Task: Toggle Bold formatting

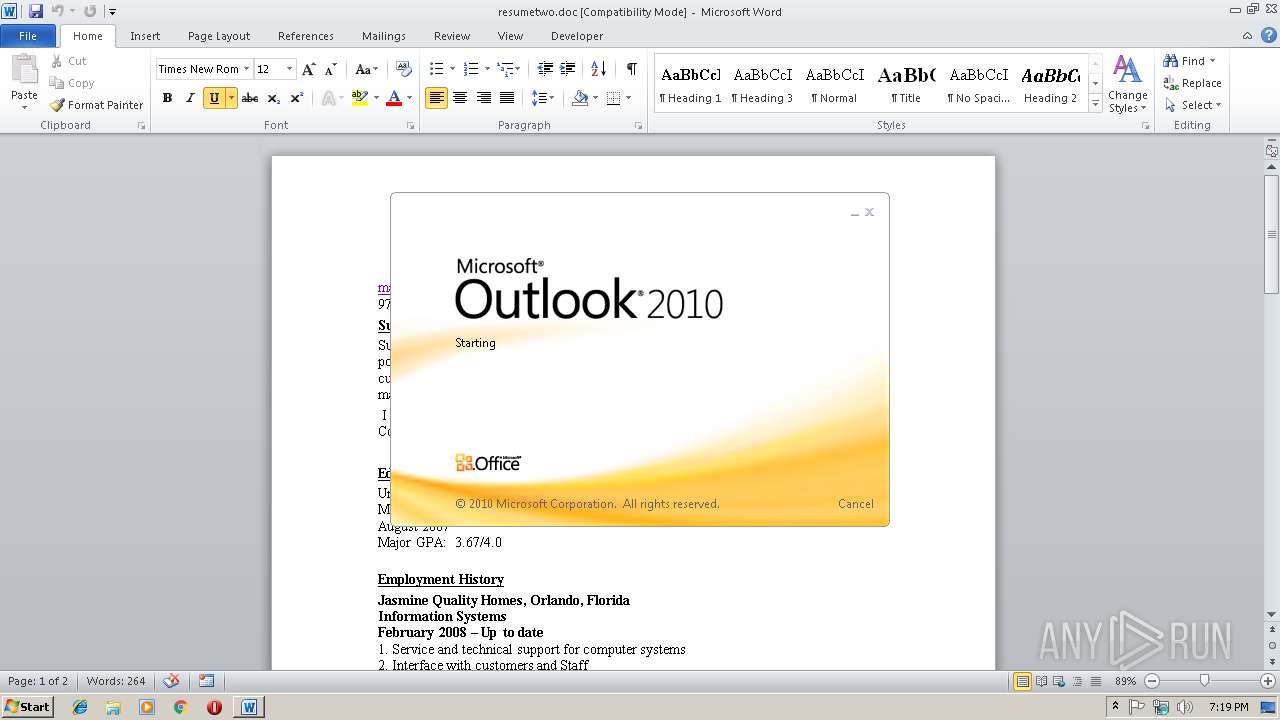Action: click(x=167, y=98)
